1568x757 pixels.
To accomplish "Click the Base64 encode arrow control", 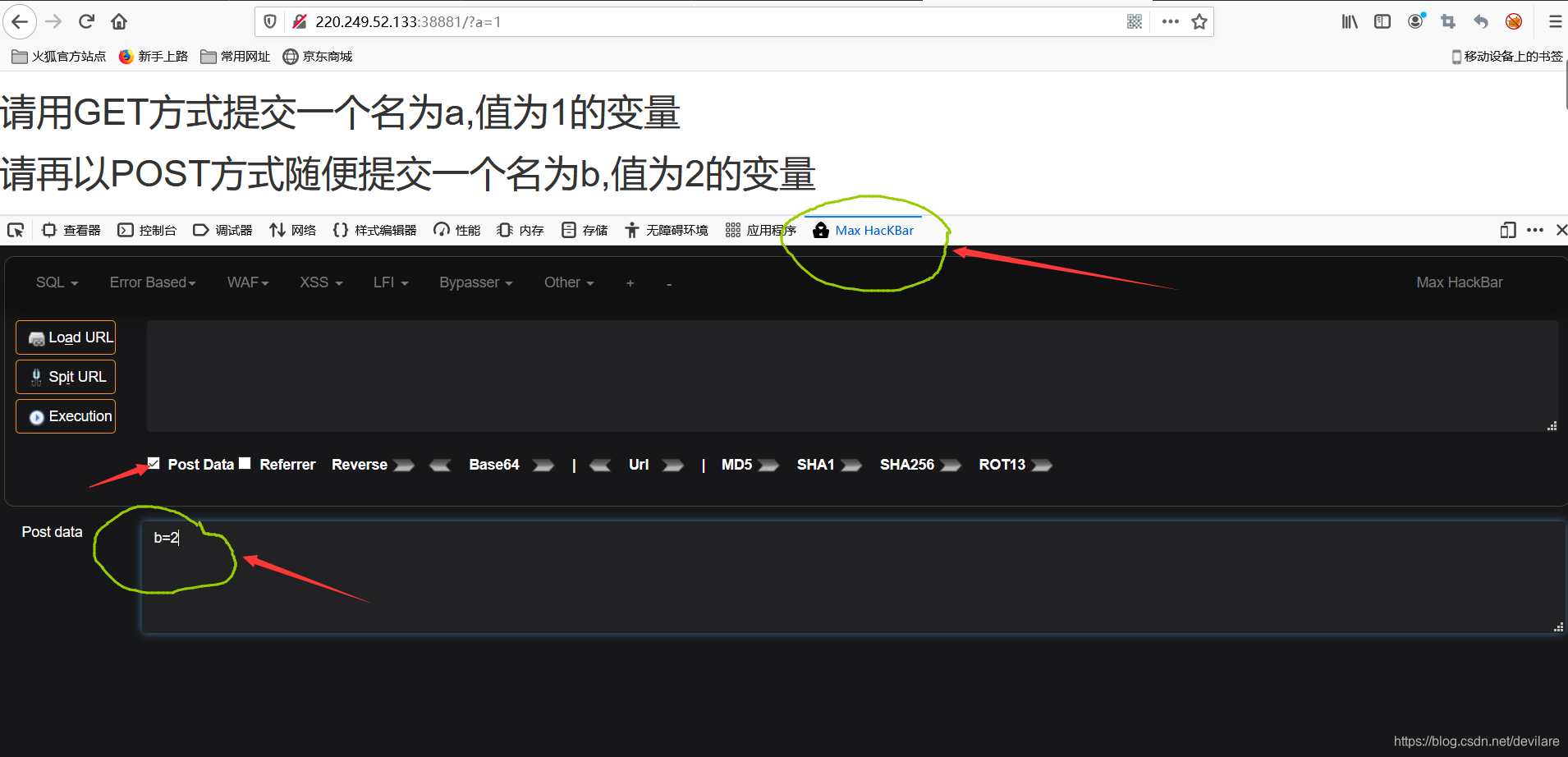I will [x=542, y=465].
